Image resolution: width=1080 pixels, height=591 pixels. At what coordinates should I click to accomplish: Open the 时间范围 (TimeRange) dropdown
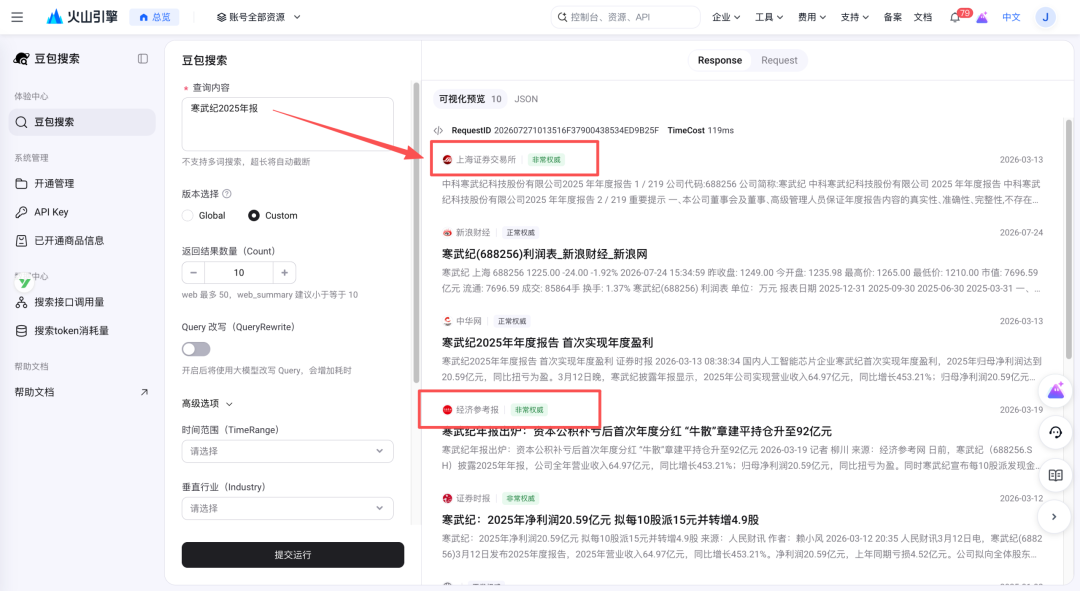(x=287, y=451)
